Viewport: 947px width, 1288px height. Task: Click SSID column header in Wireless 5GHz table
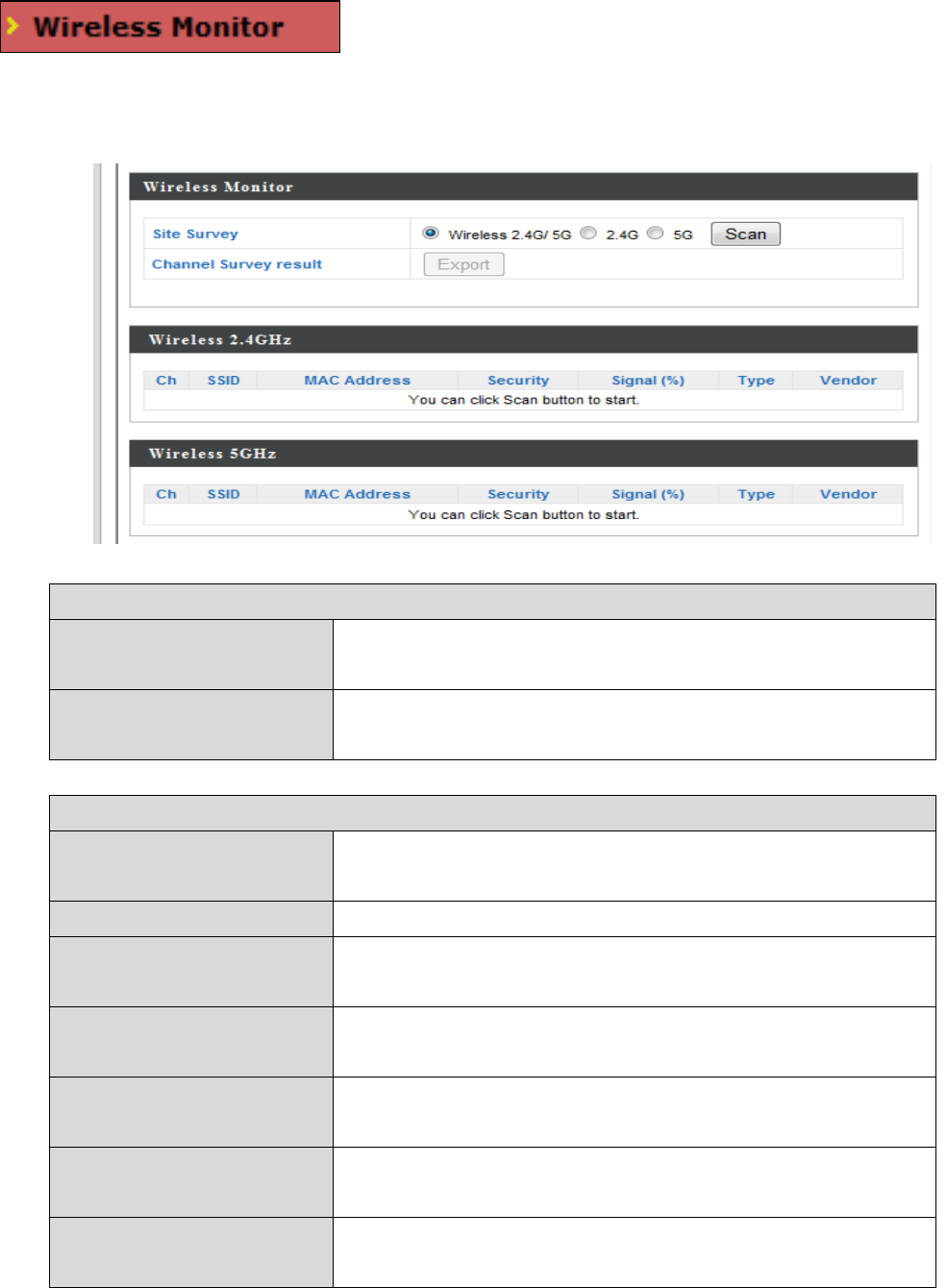(x=223, y=494)
